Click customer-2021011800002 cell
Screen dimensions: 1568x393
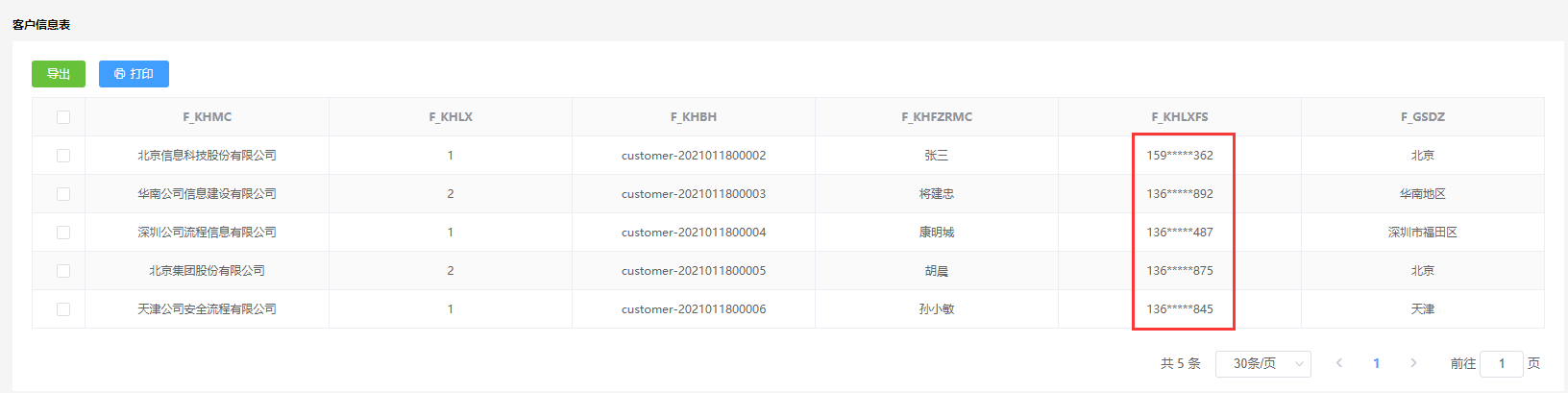pos(694,156)
